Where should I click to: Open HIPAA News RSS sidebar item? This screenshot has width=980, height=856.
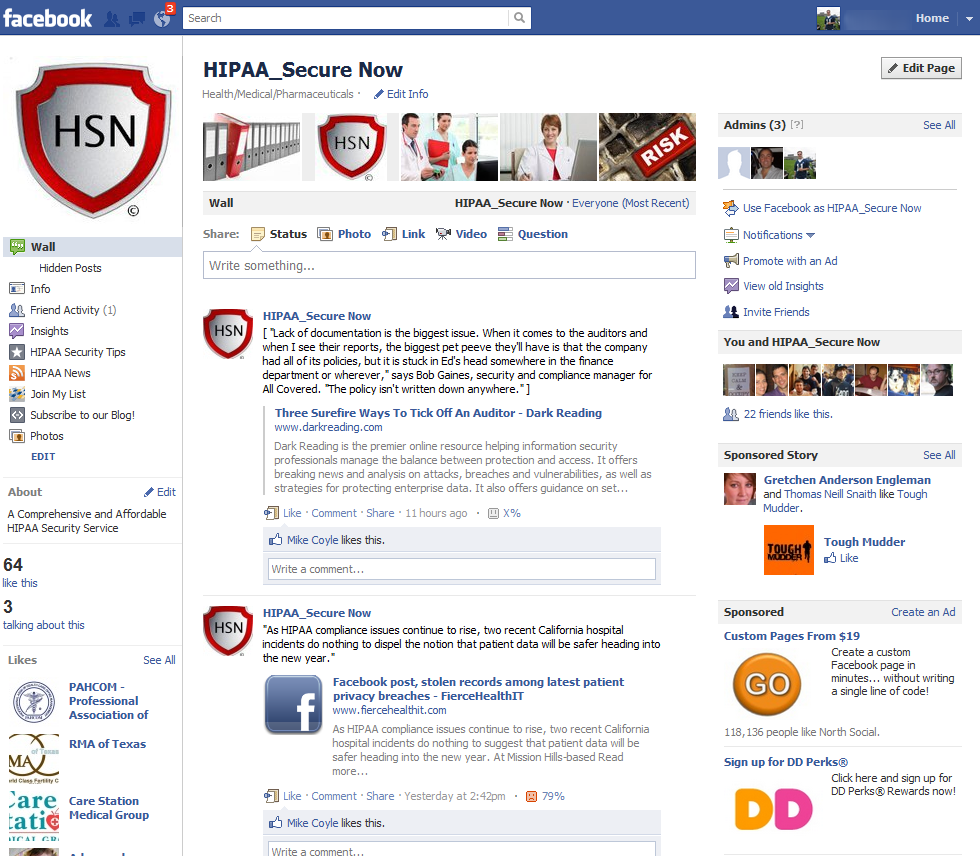(60, 373)
